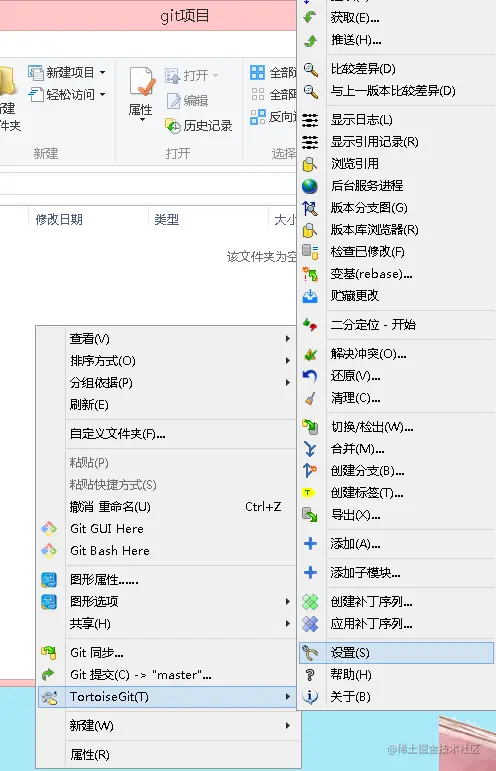Viewport: 496px width, 771px height.
Task: Click the Revision graph (版本分支图) icon
Action: coord(310,208)
